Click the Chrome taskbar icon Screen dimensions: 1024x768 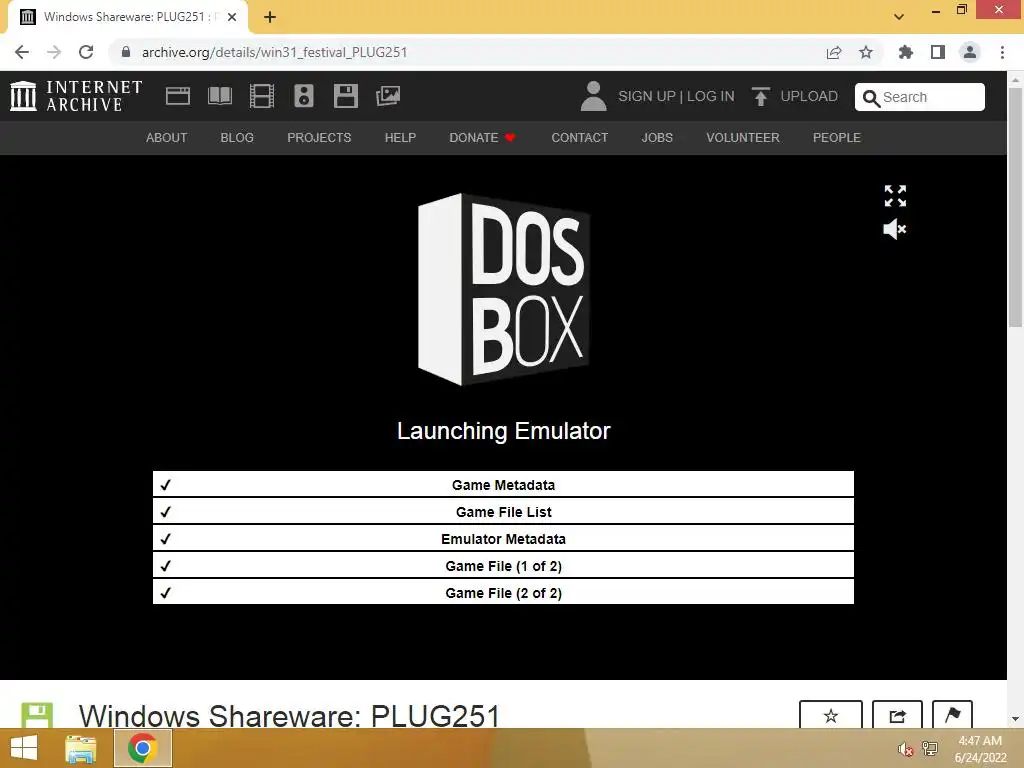142,748
